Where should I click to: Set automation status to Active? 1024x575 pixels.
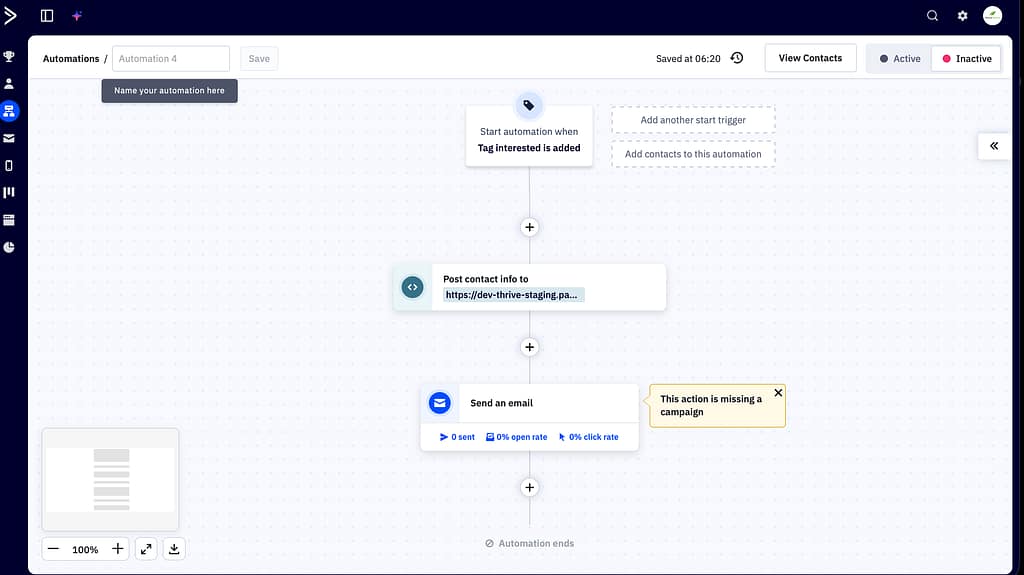[x=899, y=58]
